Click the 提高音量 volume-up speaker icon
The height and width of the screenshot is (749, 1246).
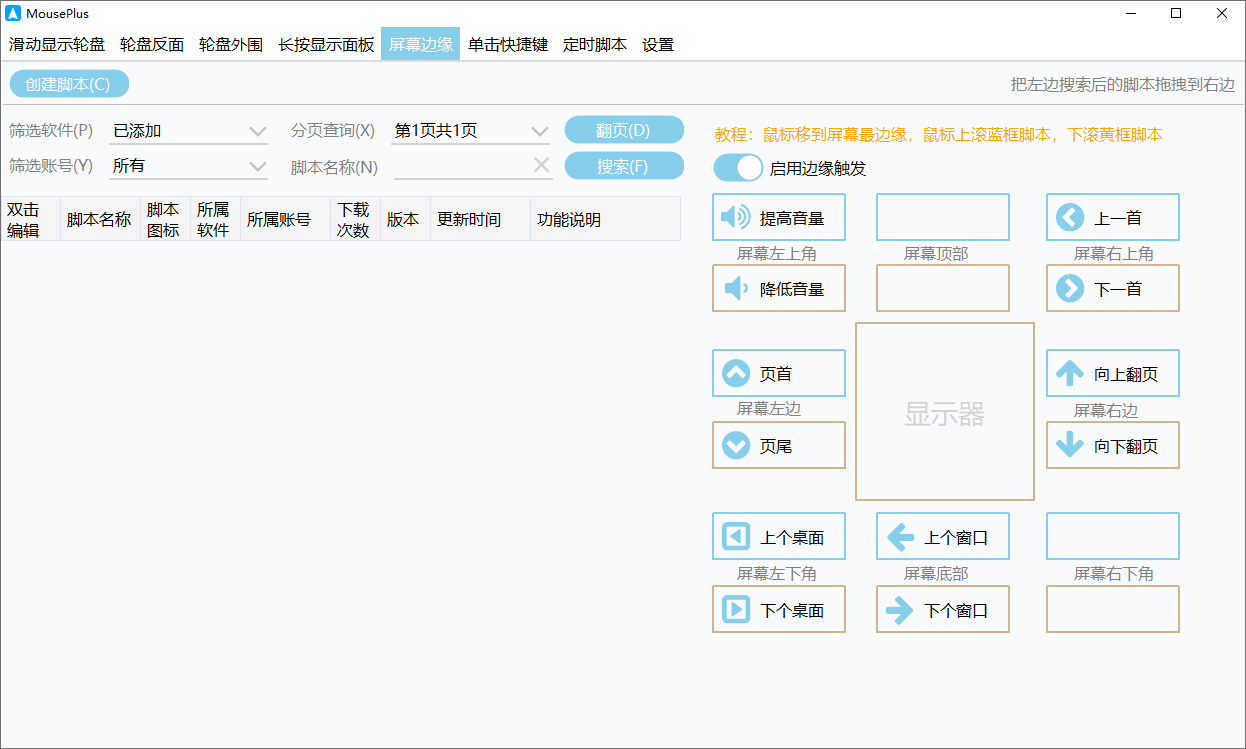(735, 217)
